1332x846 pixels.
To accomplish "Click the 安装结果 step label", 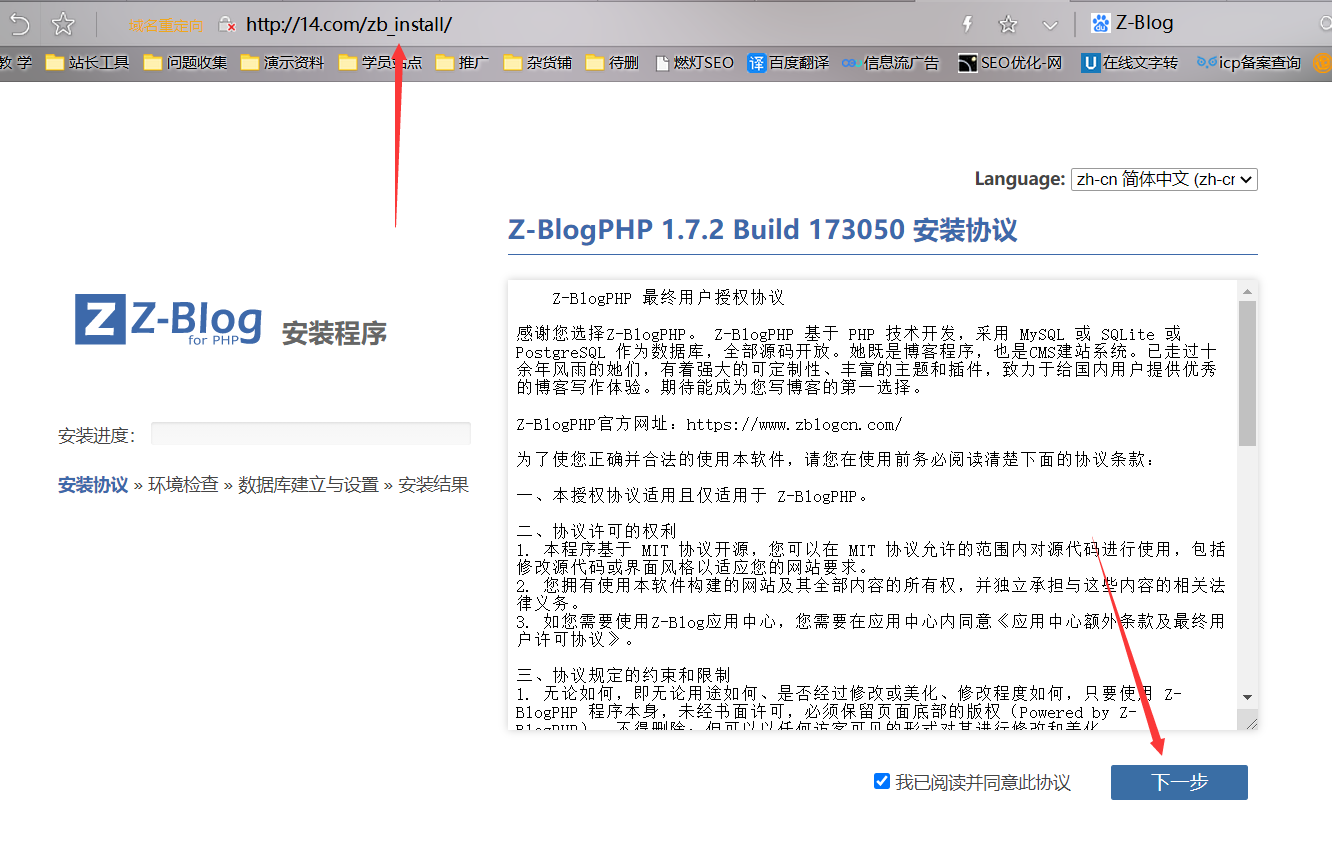I will click(433, 485).
